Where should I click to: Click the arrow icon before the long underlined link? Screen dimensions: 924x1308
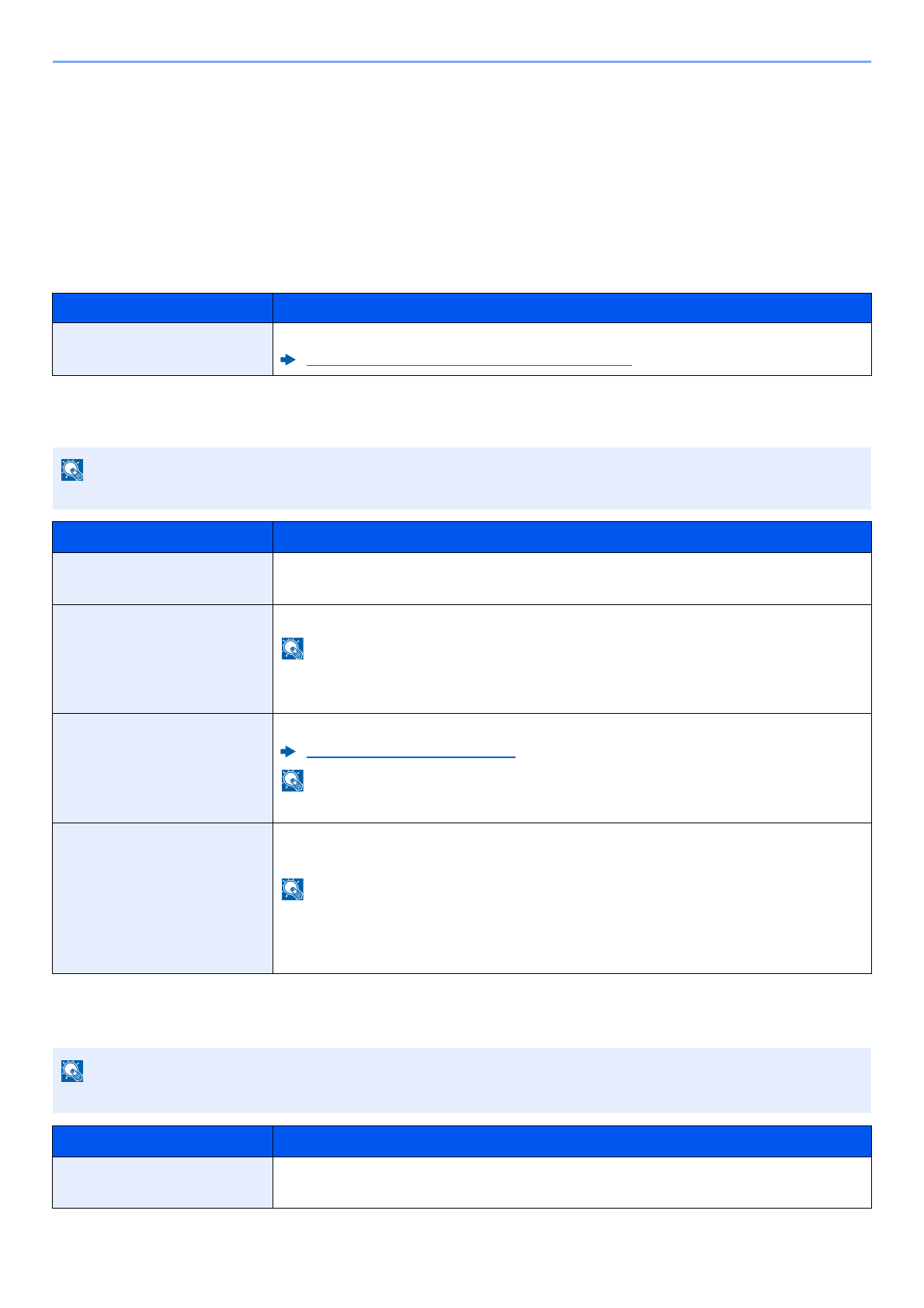pyautogui.click(x=289, y=360)
